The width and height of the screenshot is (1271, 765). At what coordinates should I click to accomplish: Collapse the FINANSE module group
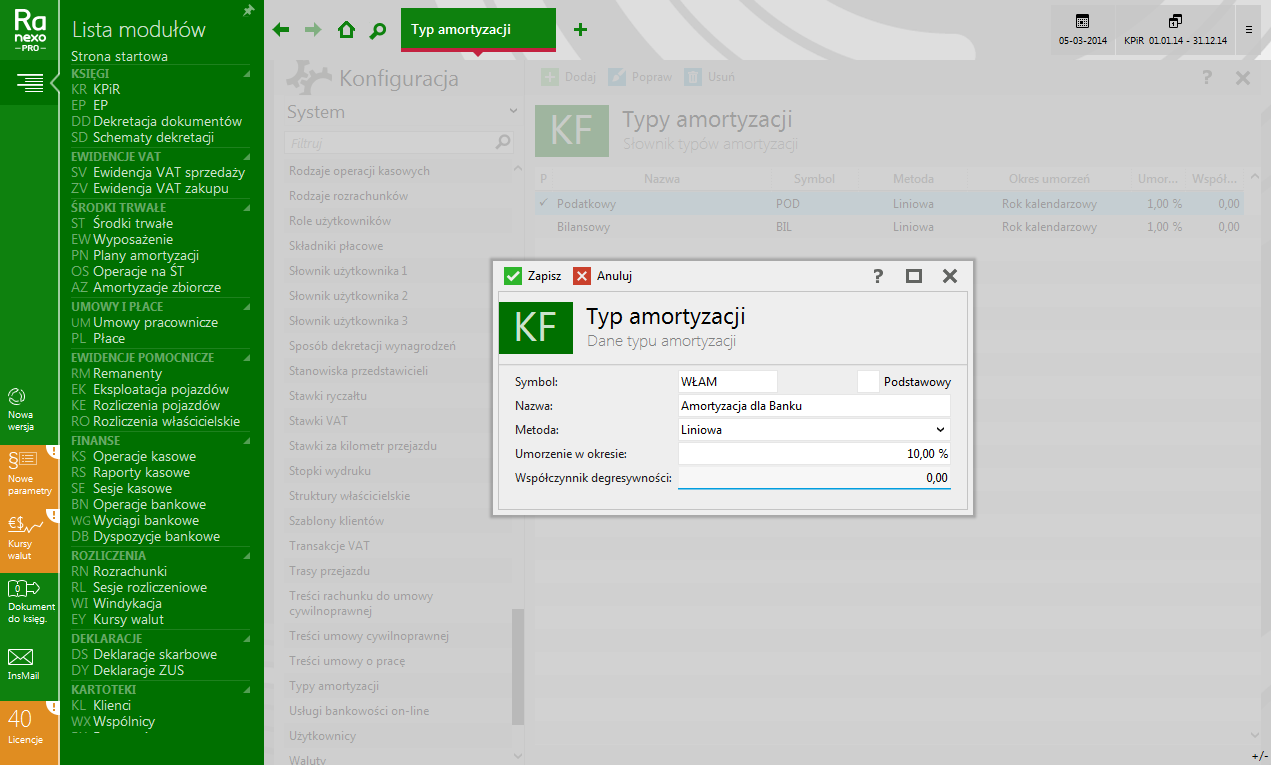246,440
